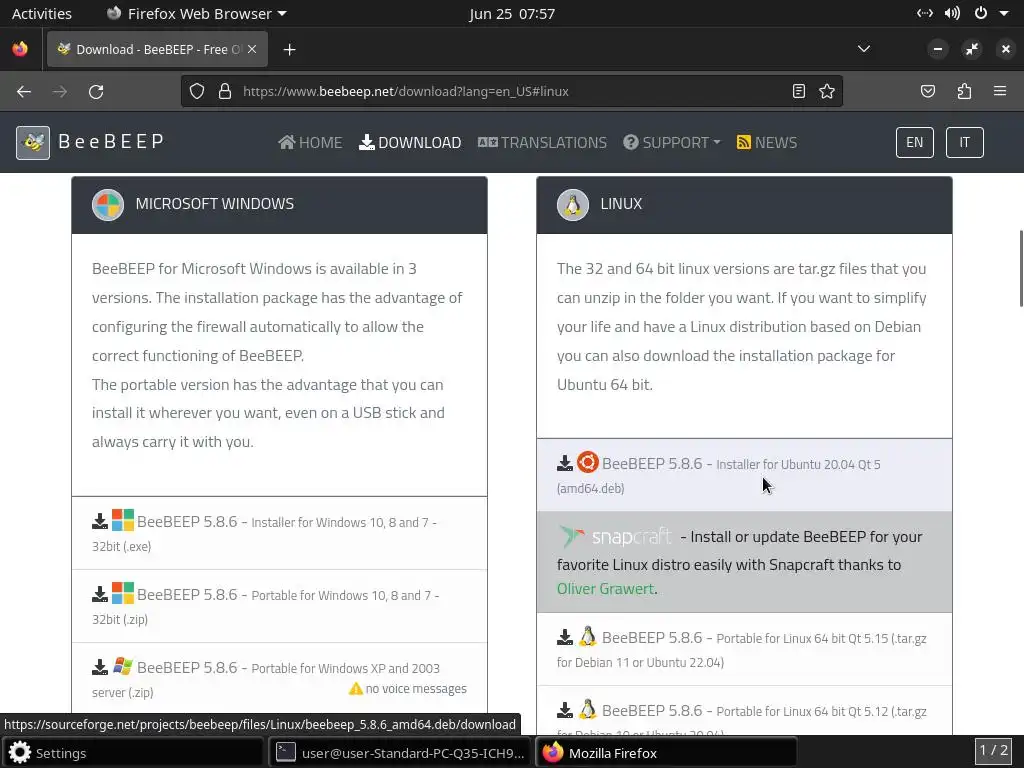Screen dimensions: 1024x768
Task: Click download arrow for Windows XP portable zip
Action: (100, 667)
